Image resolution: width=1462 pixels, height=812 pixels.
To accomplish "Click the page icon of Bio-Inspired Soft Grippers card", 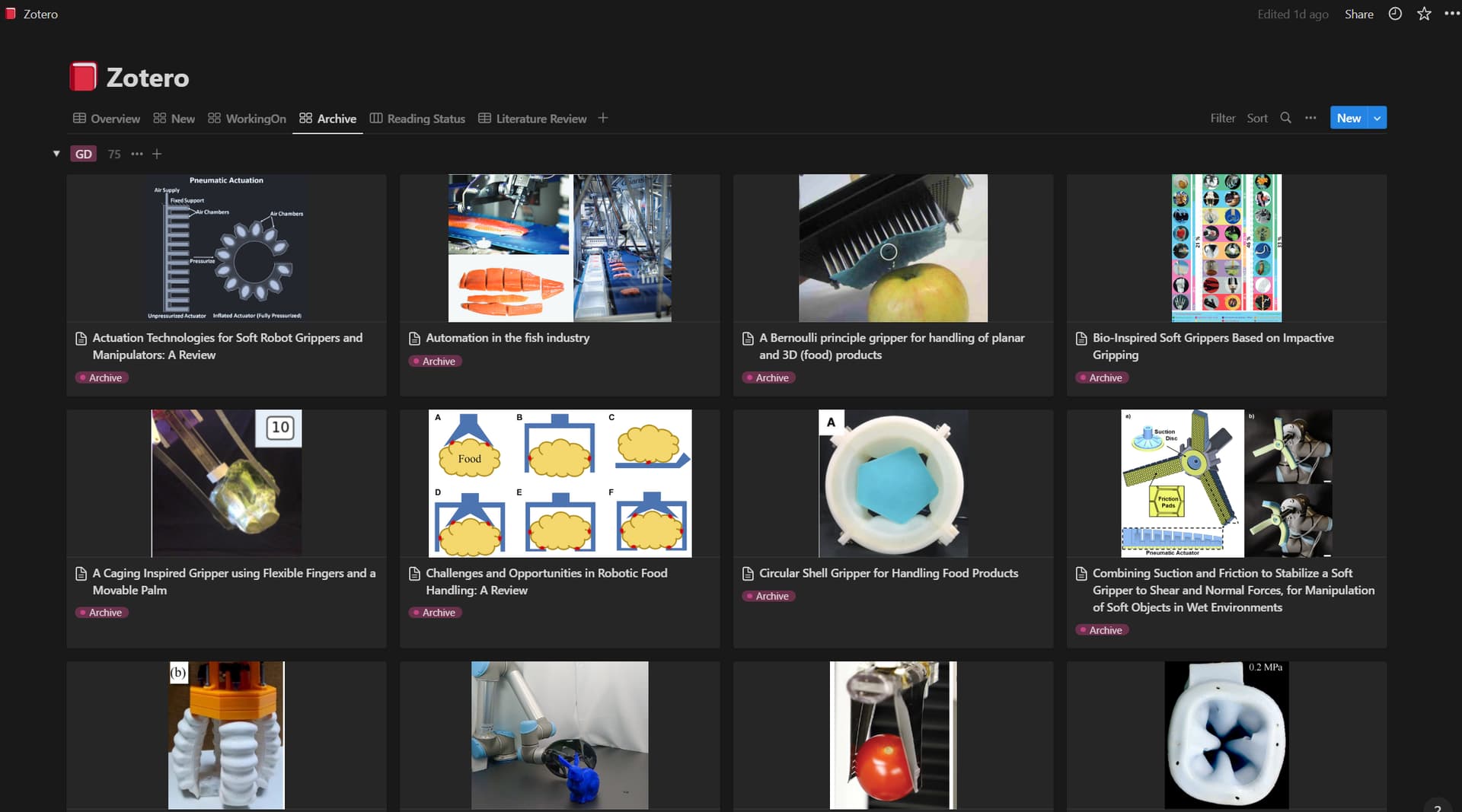I will pos(1081,339).
